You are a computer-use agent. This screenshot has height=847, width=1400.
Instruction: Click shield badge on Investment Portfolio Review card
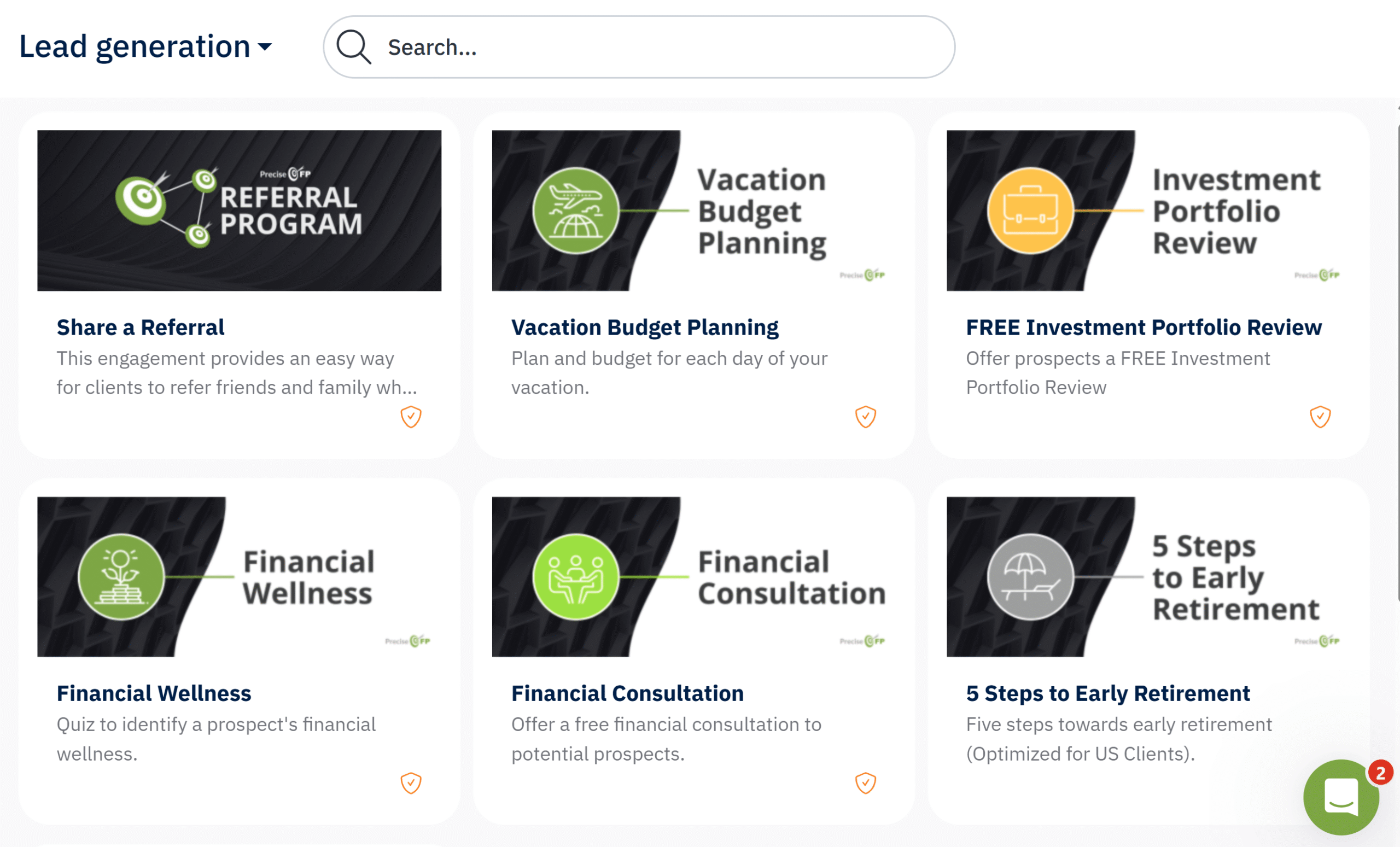click(x=1320, y=417)
